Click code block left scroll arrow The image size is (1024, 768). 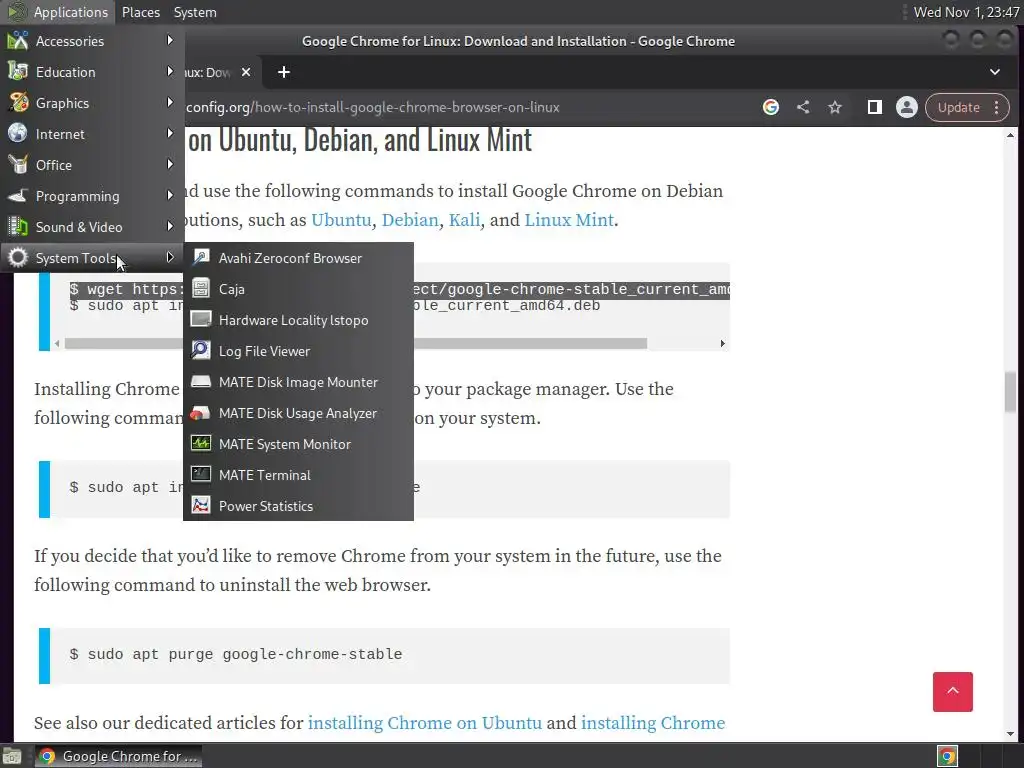pyautogui.click(x=57, y=344)
